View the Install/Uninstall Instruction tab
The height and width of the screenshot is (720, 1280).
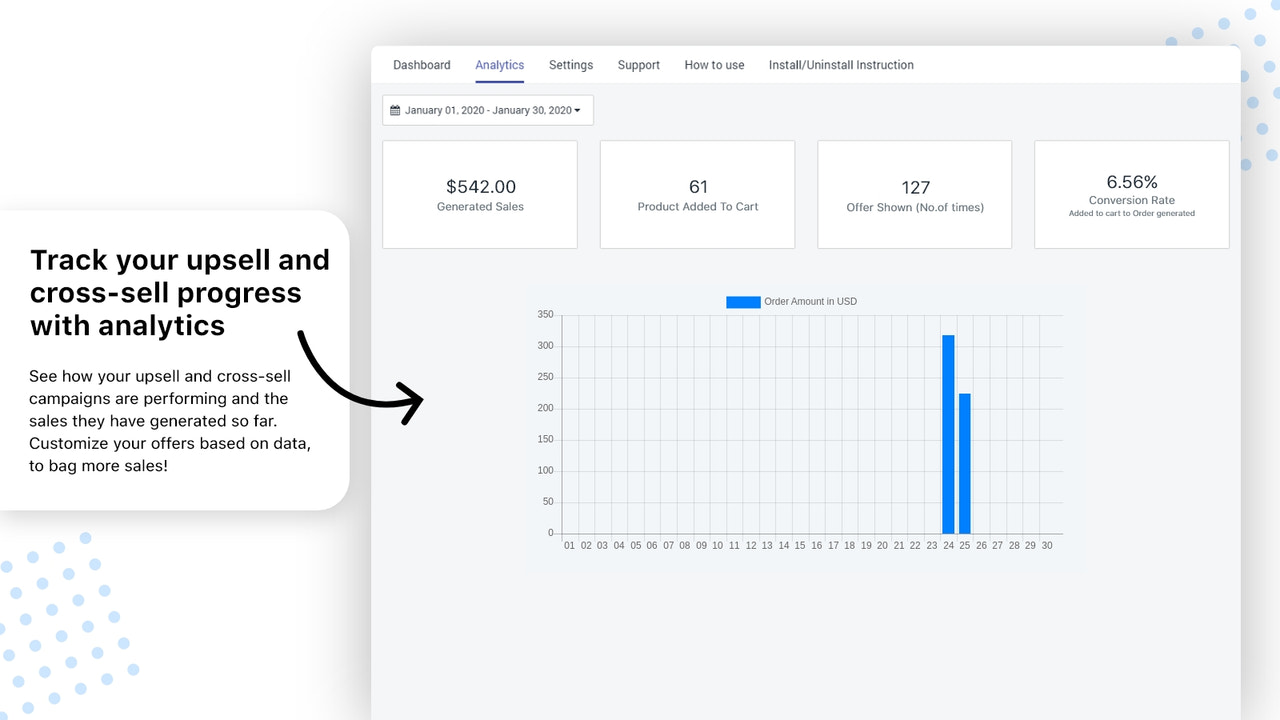pyautogui.click(x=841, y=64)
